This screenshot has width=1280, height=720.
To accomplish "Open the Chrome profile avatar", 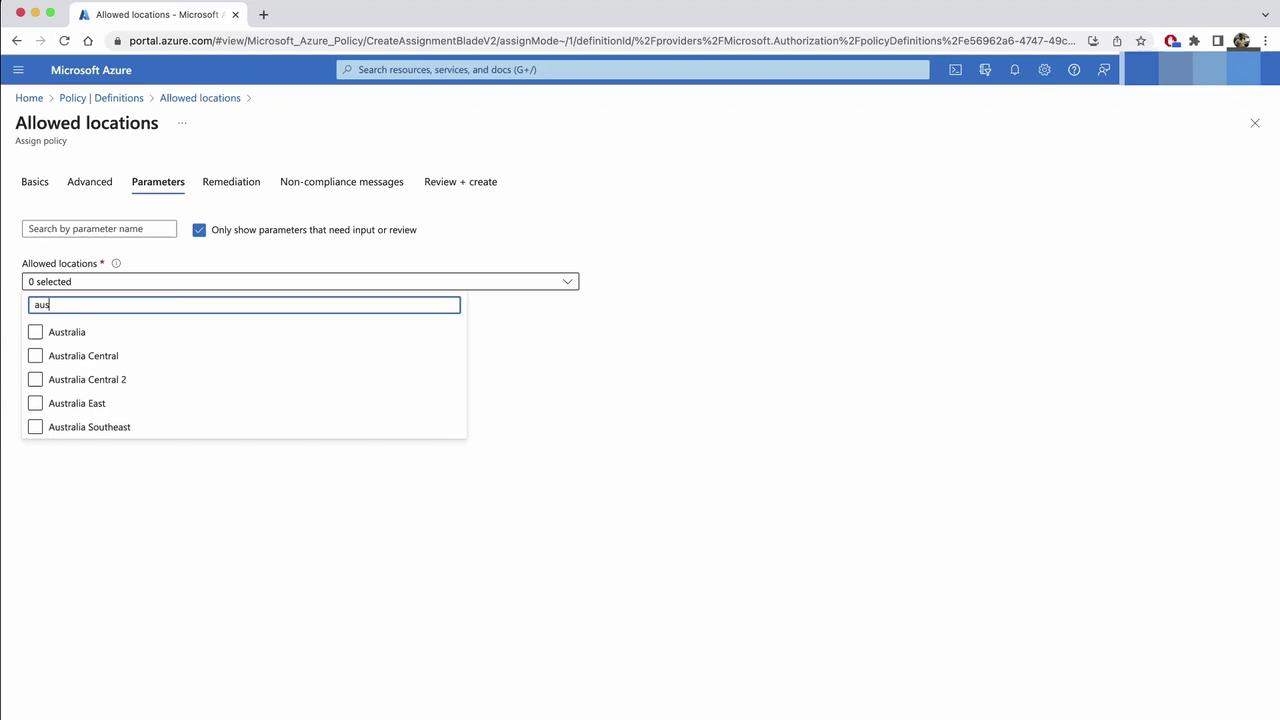I will pyautogui.click(x=1242, y=41).
